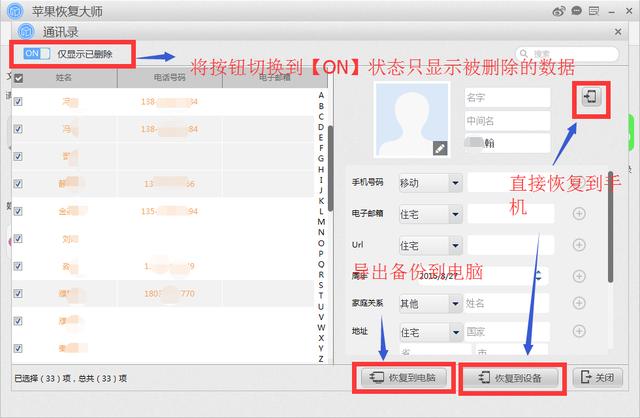The width and height of the screenshot is (640, 418).
Task: Edit contact avatar with pencil icon
Action: 440,149
